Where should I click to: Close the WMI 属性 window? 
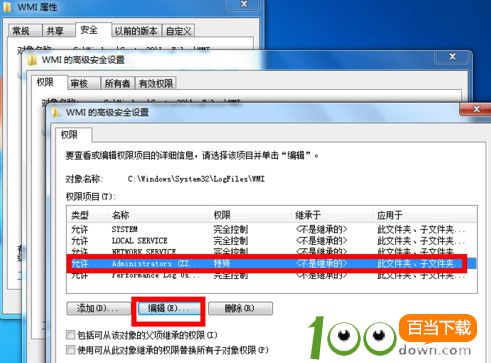point(244,4)
